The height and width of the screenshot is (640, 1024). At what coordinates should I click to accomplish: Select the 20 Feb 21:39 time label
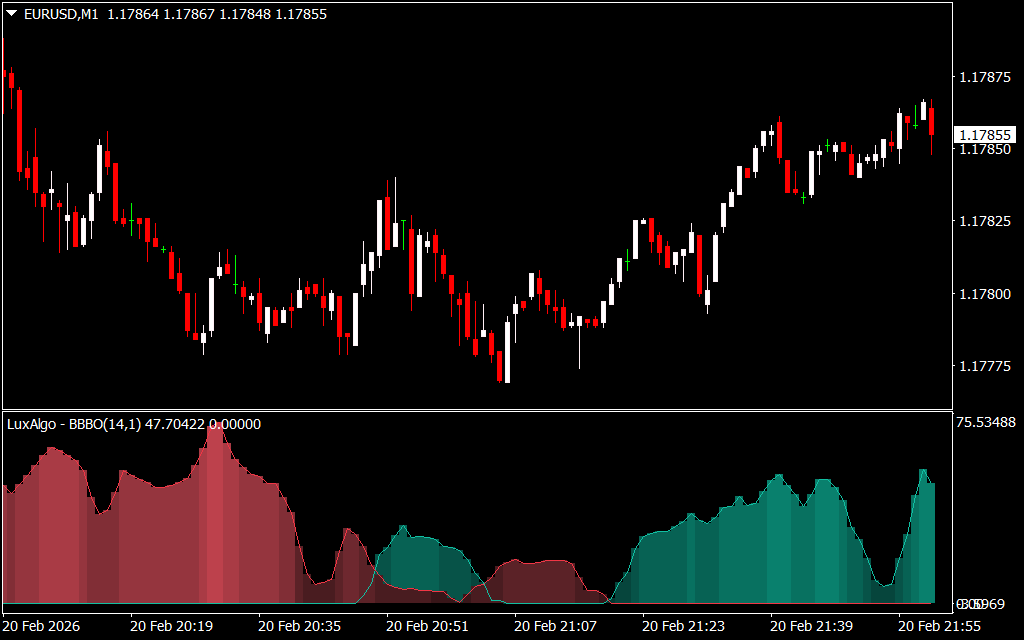811,625
